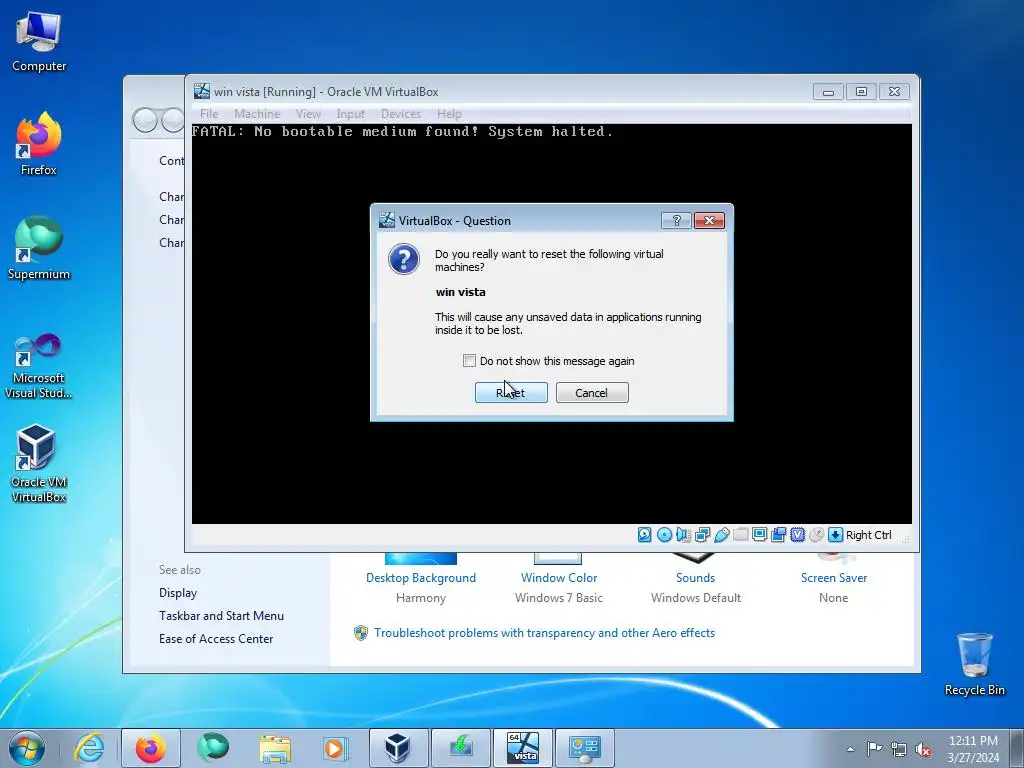This screenshot has width=1024, height=768.
Task: Open the Screen Saver link
Action: coord(834,578)
